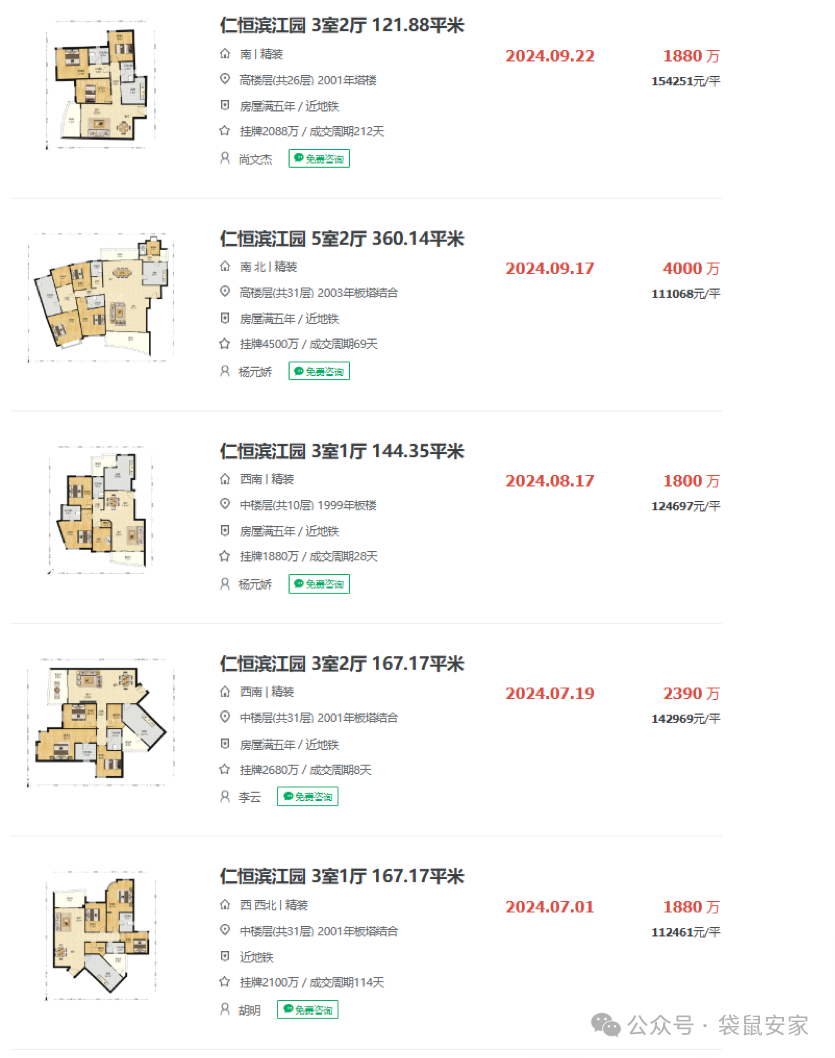The width and height of the screenshot is (835, 1058).
Task: Click 免费咨询 button next to 尚文杰
Action: (x=319, y=158)
